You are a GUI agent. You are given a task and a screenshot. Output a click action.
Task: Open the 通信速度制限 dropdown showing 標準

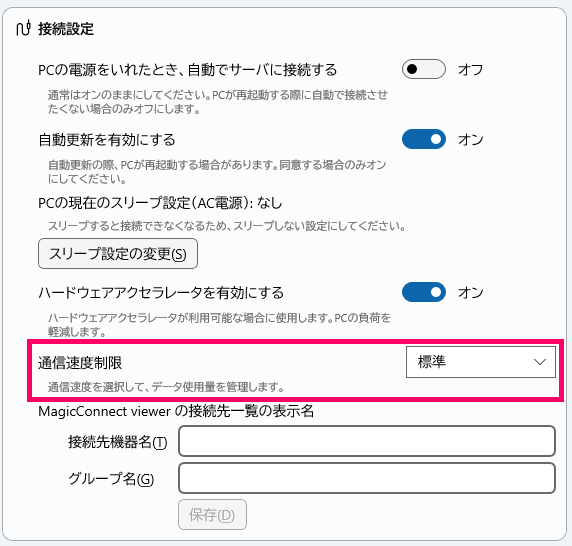click(481, 362)
